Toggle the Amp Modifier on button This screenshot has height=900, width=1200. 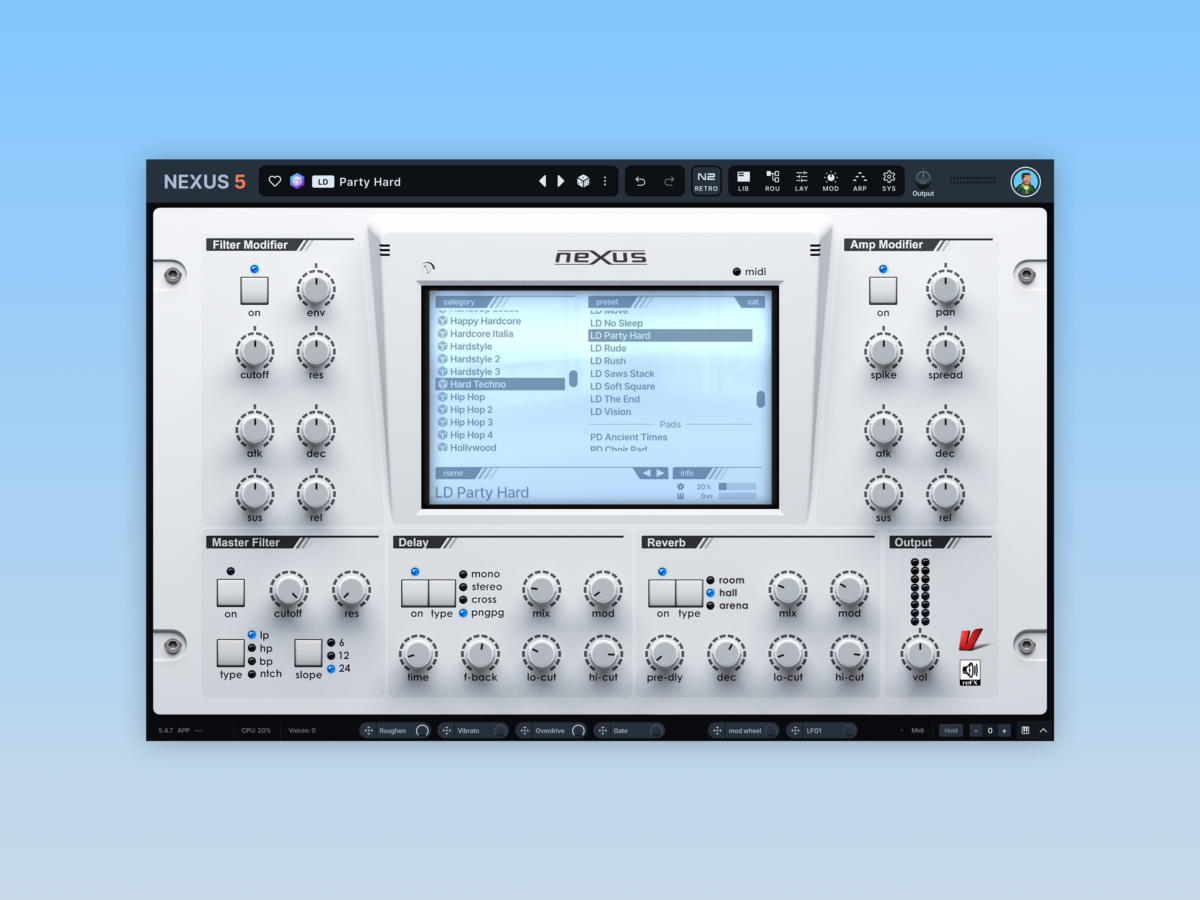point(883,291)
